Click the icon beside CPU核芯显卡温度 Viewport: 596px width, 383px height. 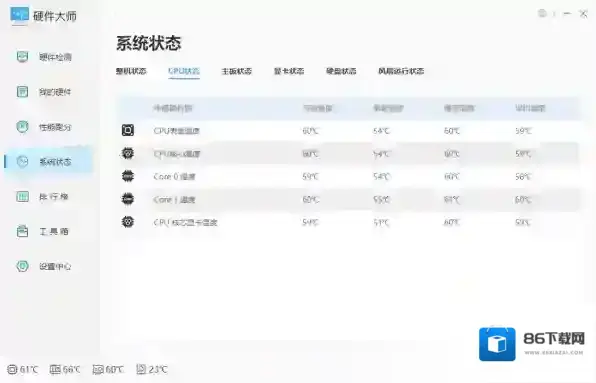(128, 222)
